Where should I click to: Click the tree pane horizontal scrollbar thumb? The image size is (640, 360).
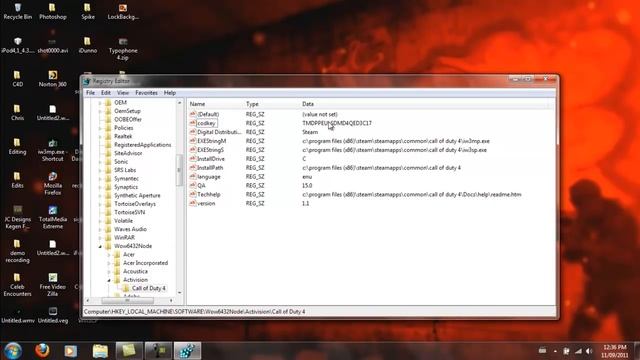pyautogui.click(x=127, y=300)
